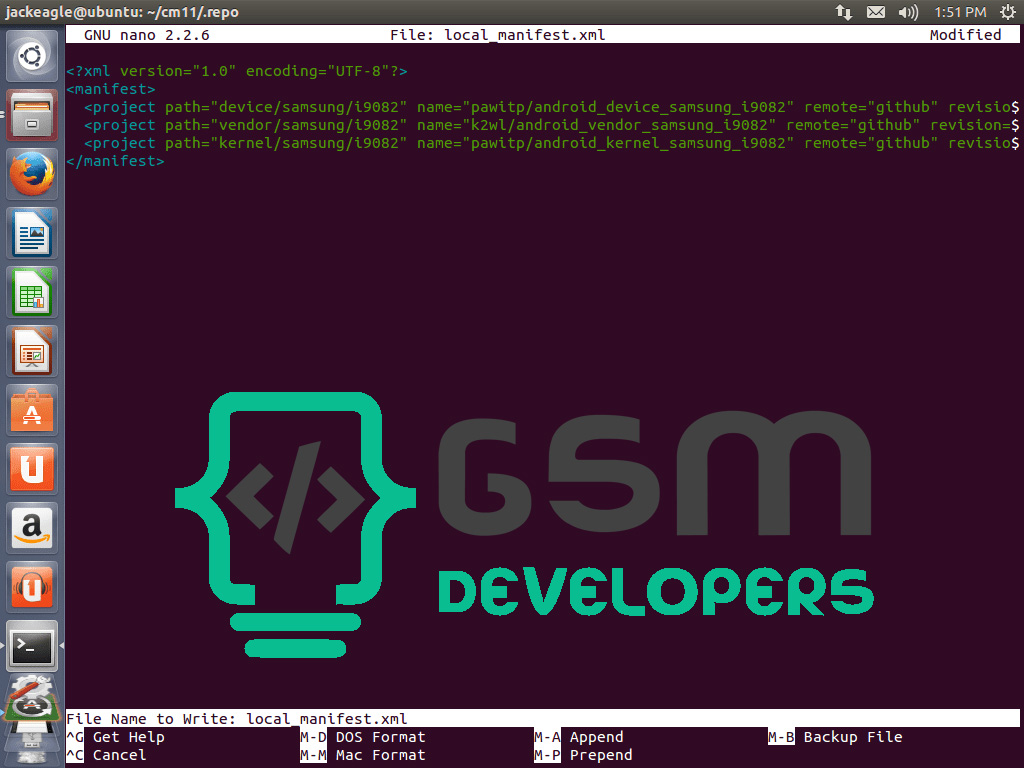Click the M-B Backup File option
This screenshot has width=1024, height=768.
point(835,737)
